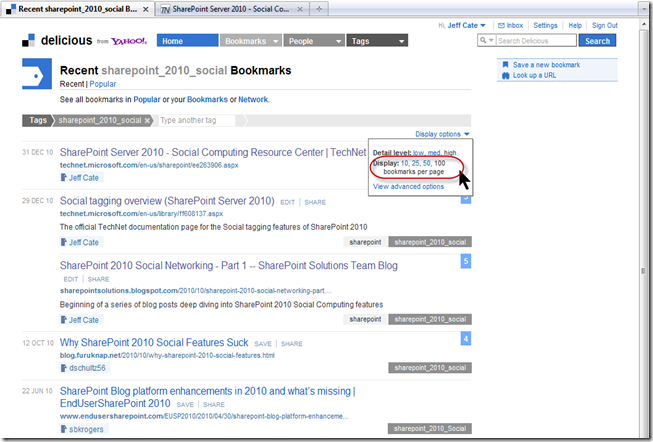Expand the Jeff Cate account dropdown
The image size is (653, 442).
[483, 25]
